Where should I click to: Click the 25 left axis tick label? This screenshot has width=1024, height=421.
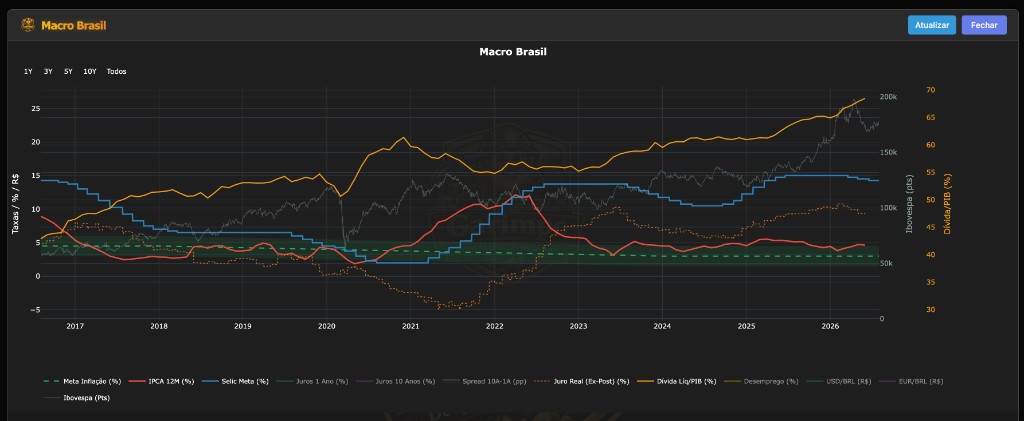(36, 108)
